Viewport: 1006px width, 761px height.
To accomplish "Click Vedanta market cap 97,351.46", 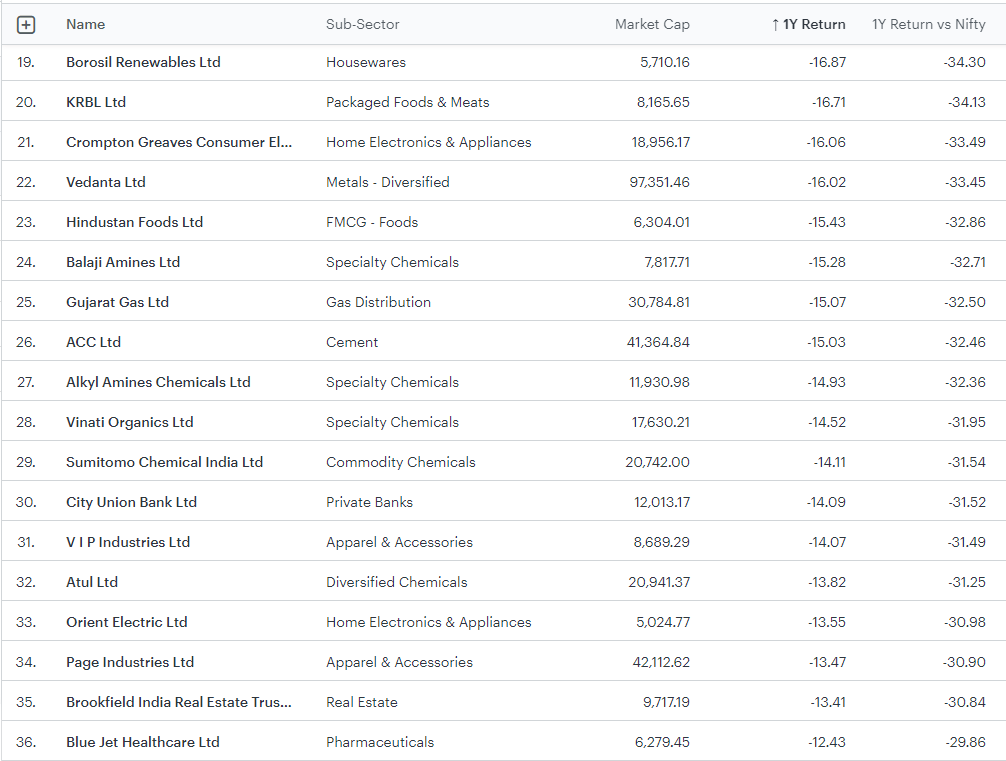I will [x=660, y=182].
